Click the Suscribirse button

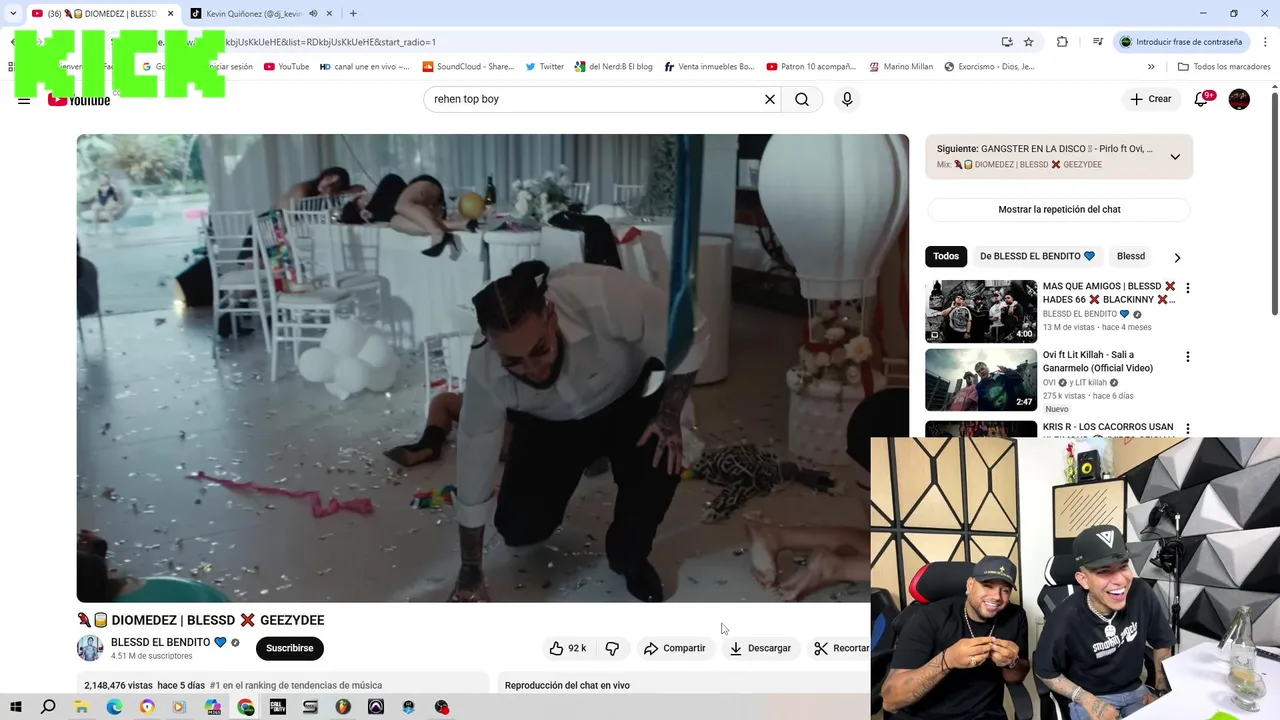289,648
